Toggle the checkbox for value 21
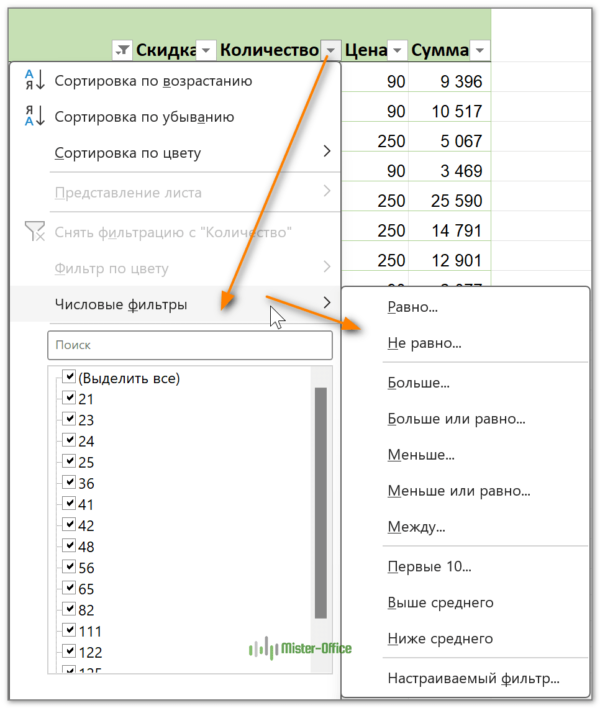Image resolution: width=600 pixels, height=708 pixels. point(69,398)
